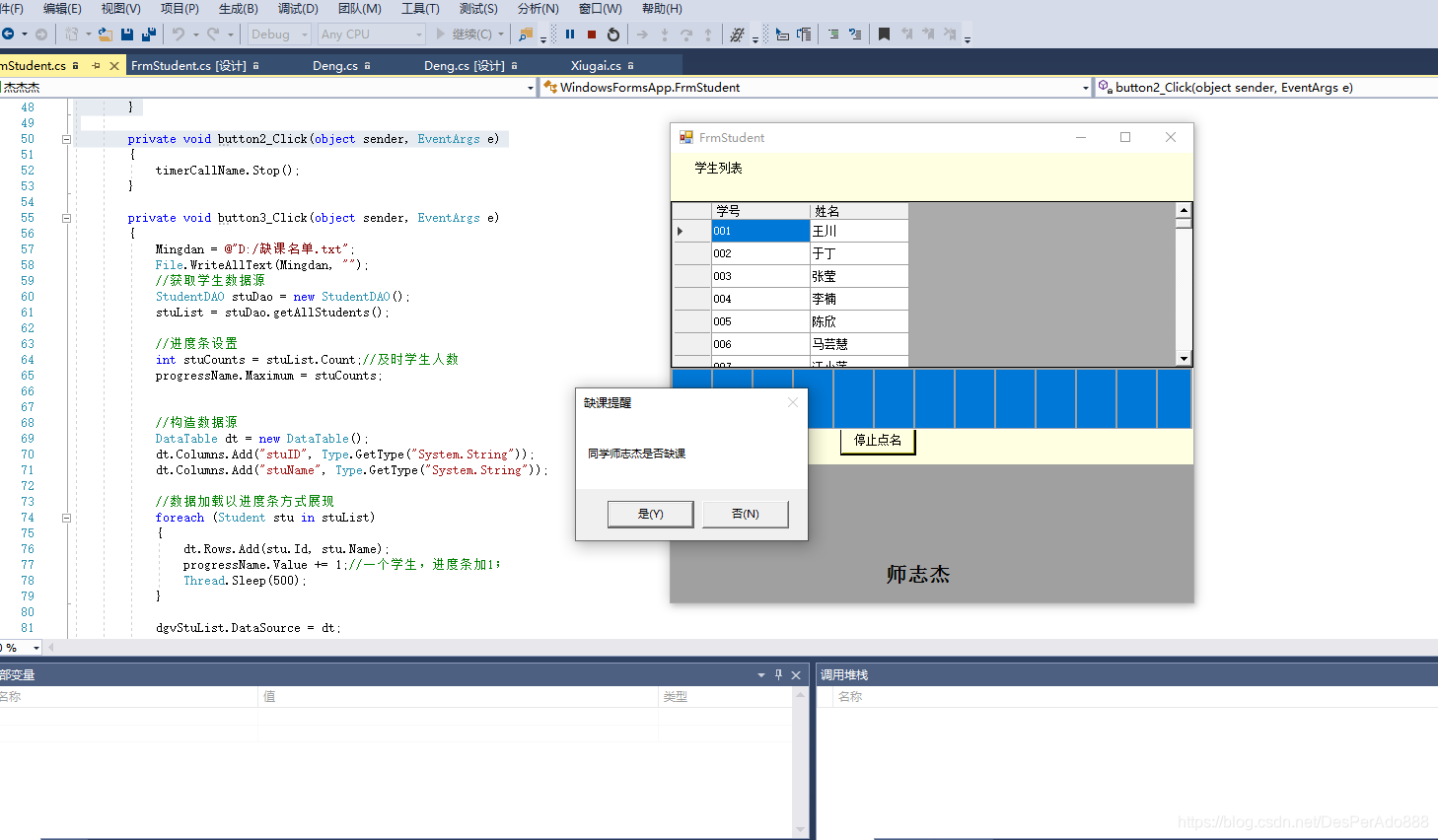Toggle a bookmark with the bookmark icon

tap(884, 35)
